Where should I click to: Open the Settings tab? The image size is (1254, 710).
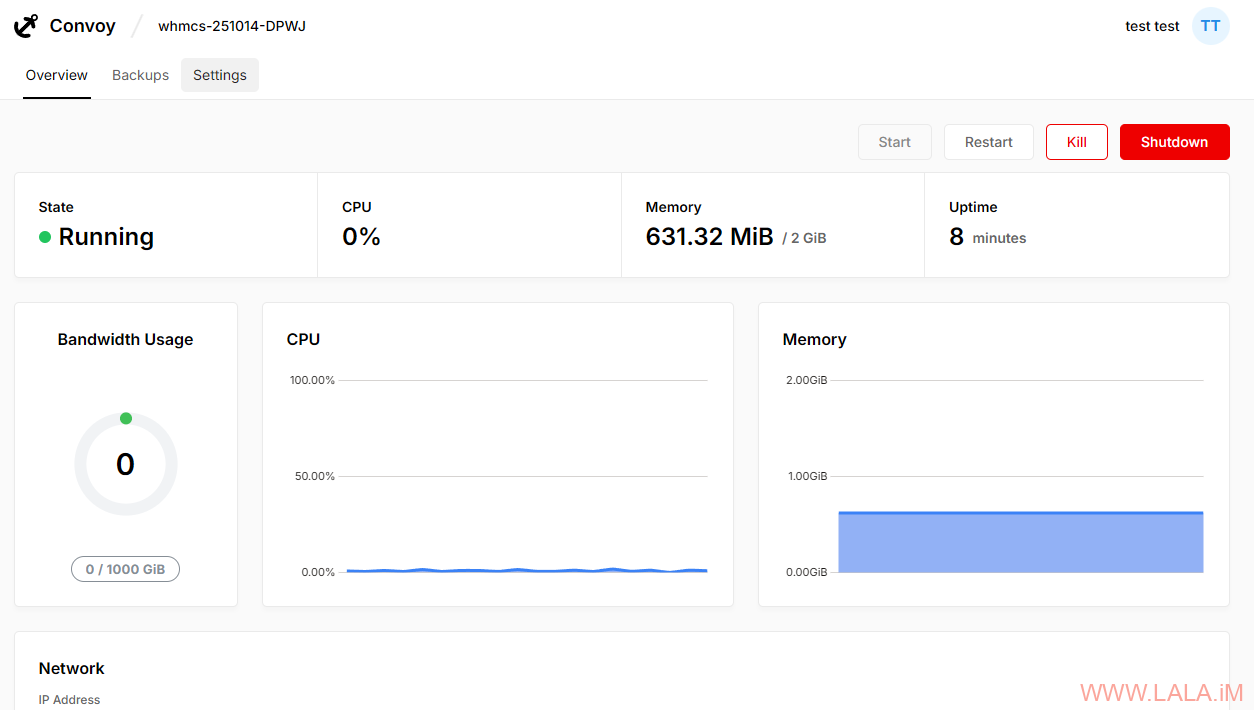pos(220,75)
